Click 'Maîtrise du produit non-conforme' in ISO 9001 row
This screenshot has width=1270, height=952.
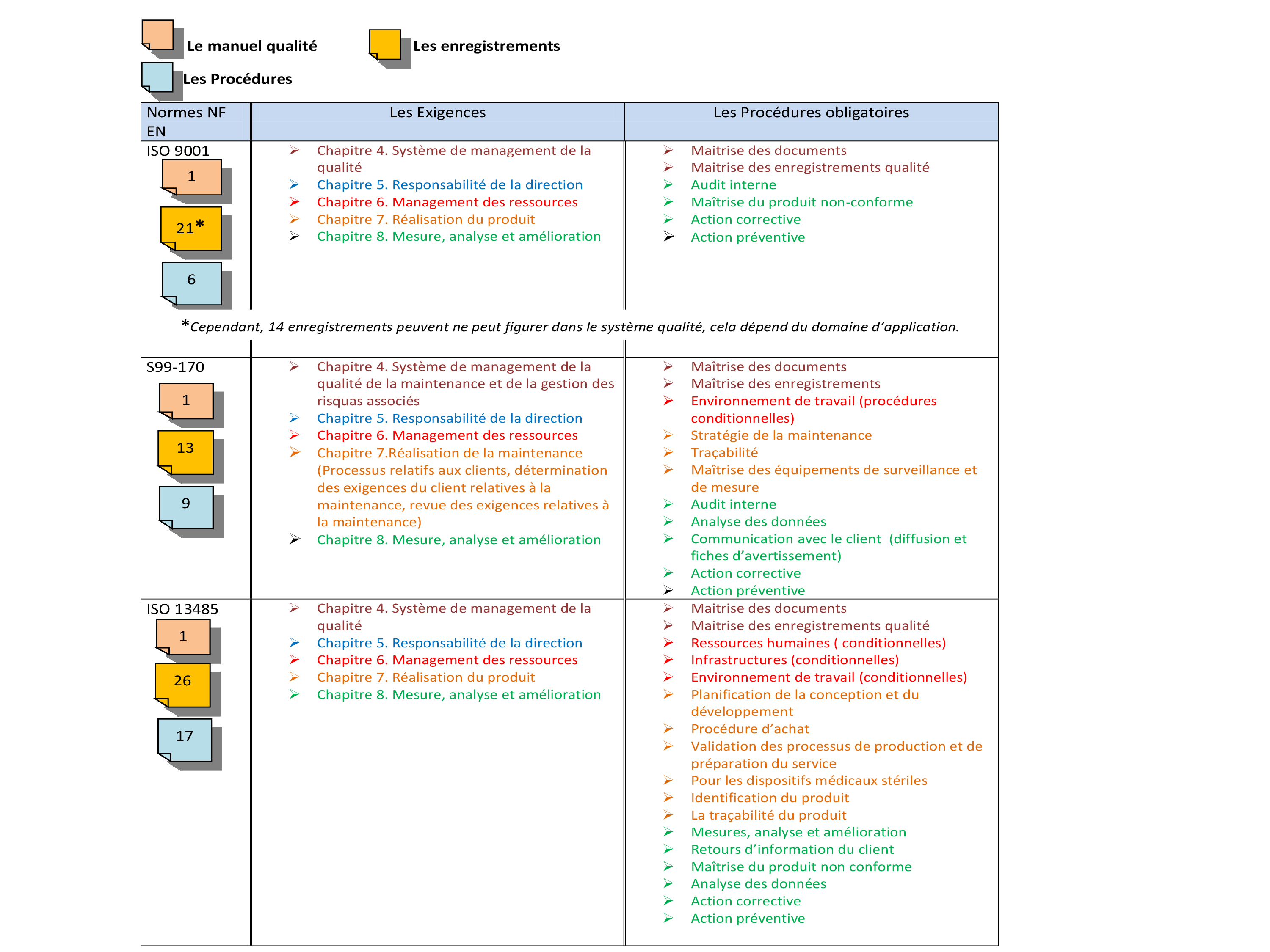pyautogui.click(x=801, y=203)
